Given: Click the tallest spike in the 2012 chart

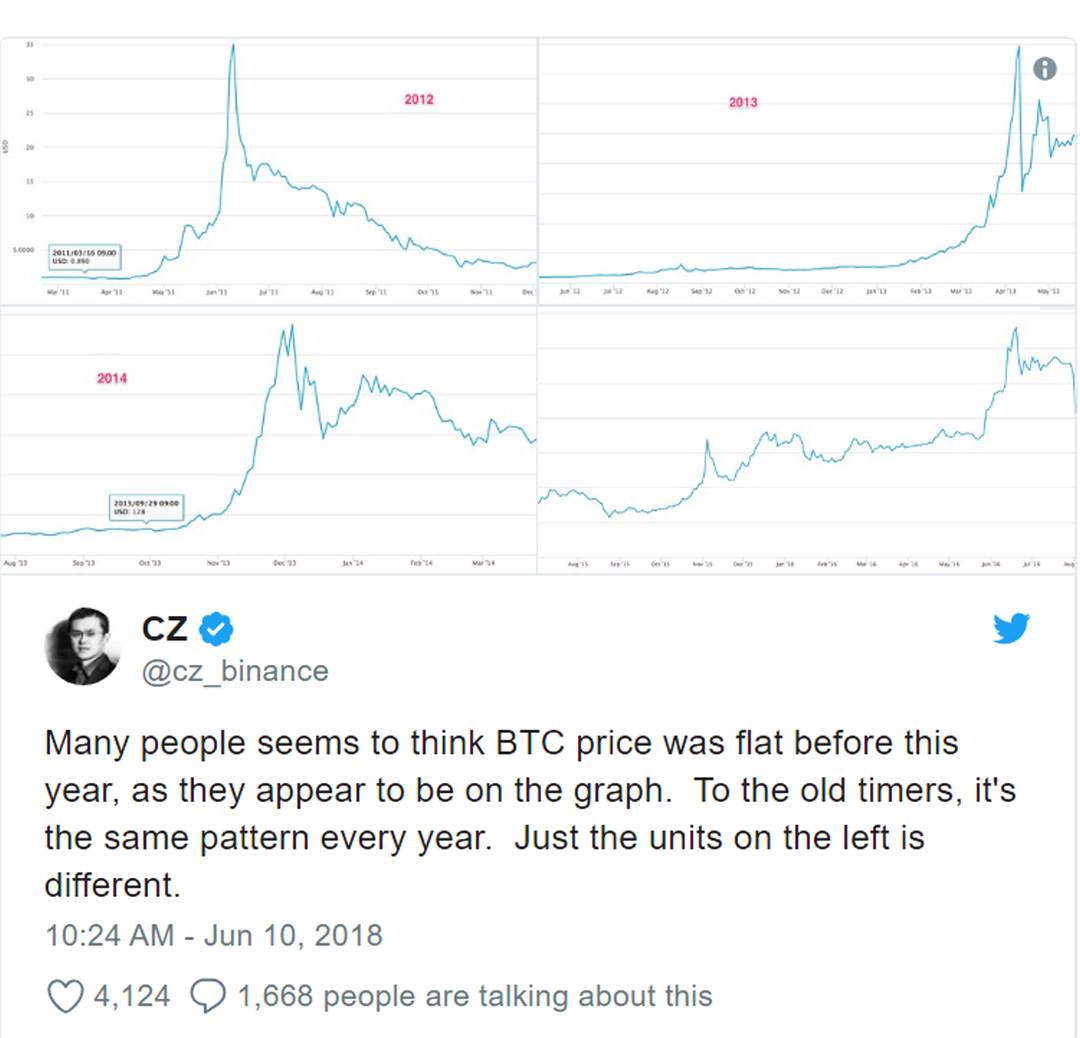Looking at the screenshot, I should click(233, 50).
